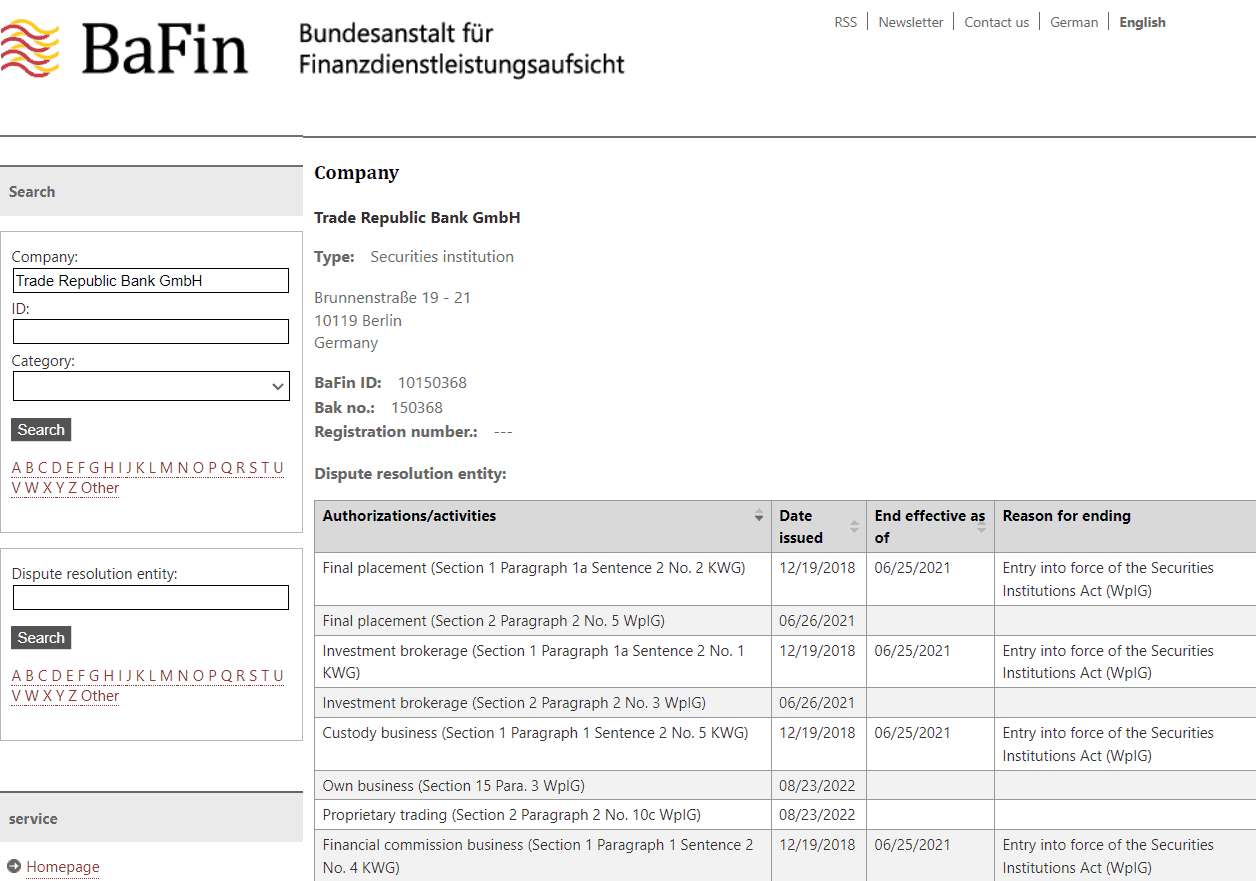The image size is (1256, 881).
Task: Choose letter A in Company index
Action: [x=16, y=467]
